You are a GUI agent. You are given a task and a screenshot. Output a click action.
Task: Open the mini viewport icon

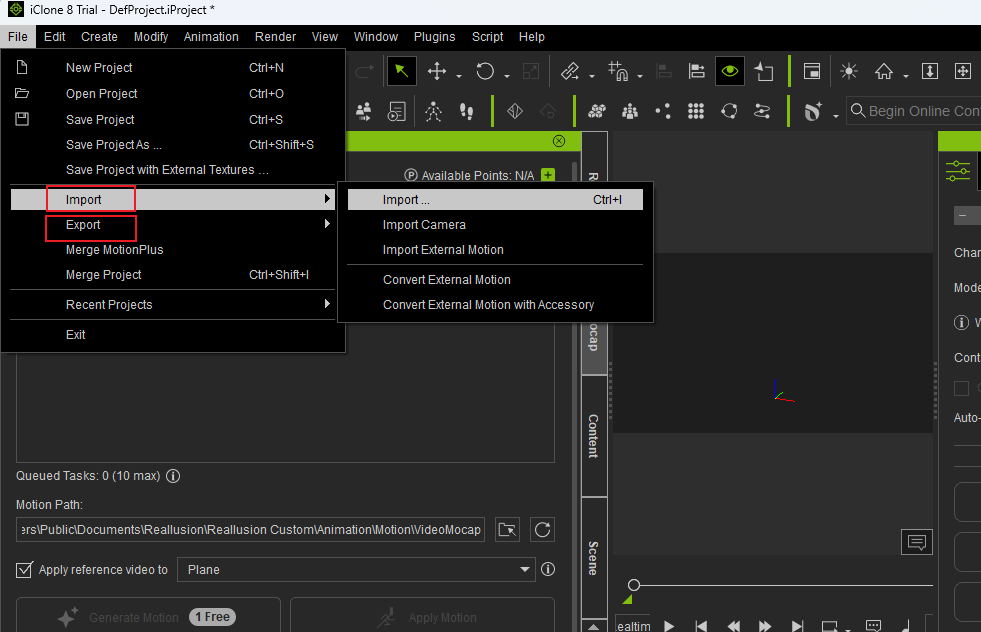click(x=811, y=71)
